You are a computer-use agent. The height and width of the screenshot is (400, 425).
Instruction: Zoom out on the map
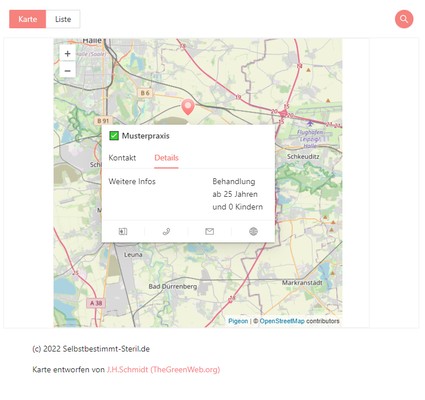68,71
